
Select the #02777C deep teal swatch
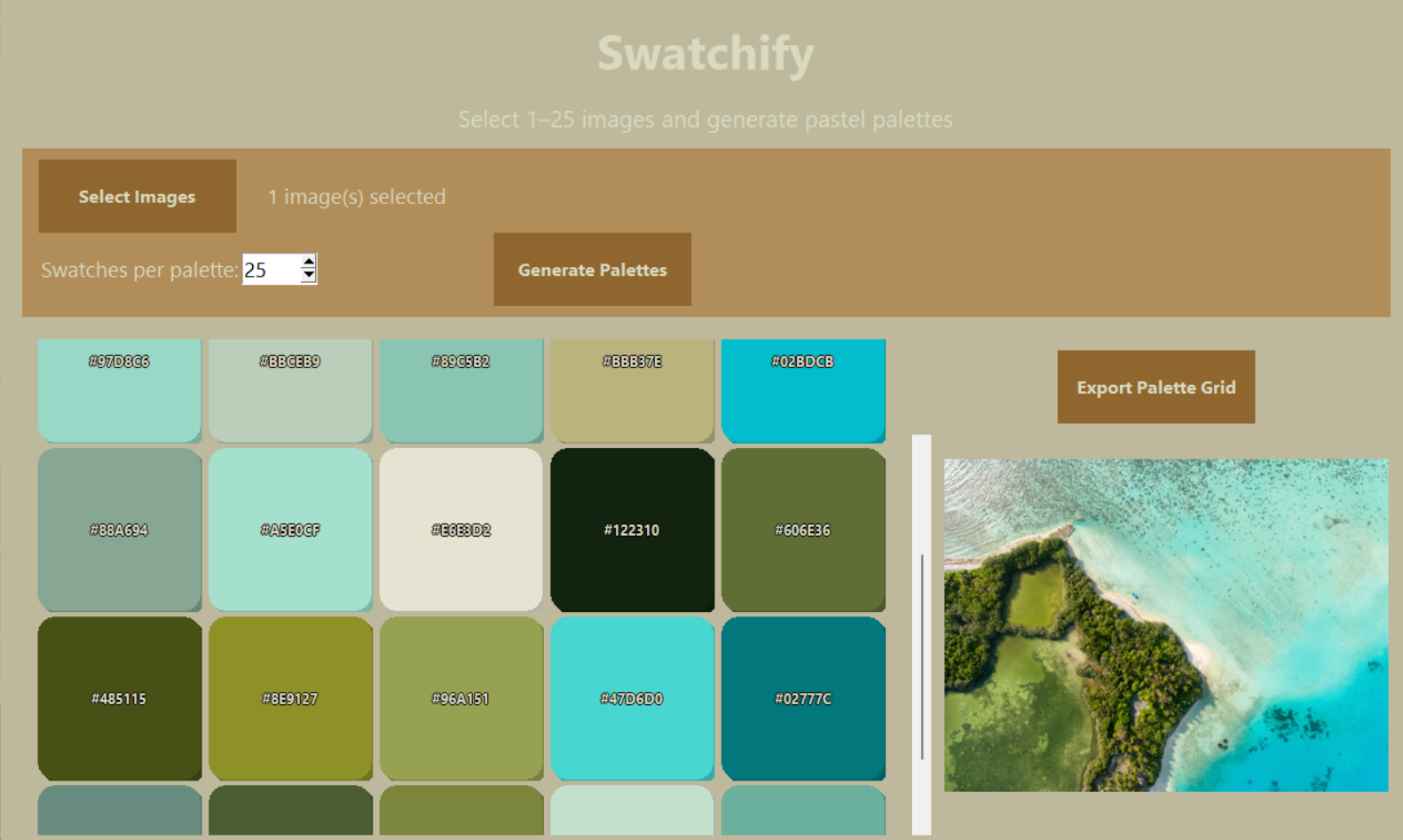[x=803, y=698]
